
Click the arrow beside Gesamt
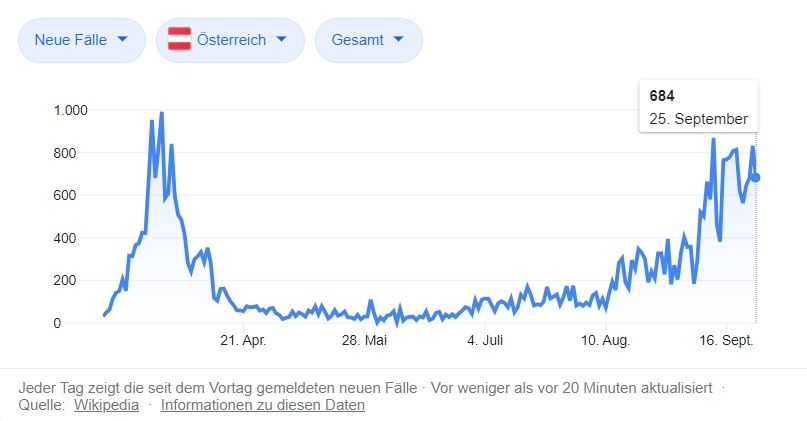click(x=399, y=40)
